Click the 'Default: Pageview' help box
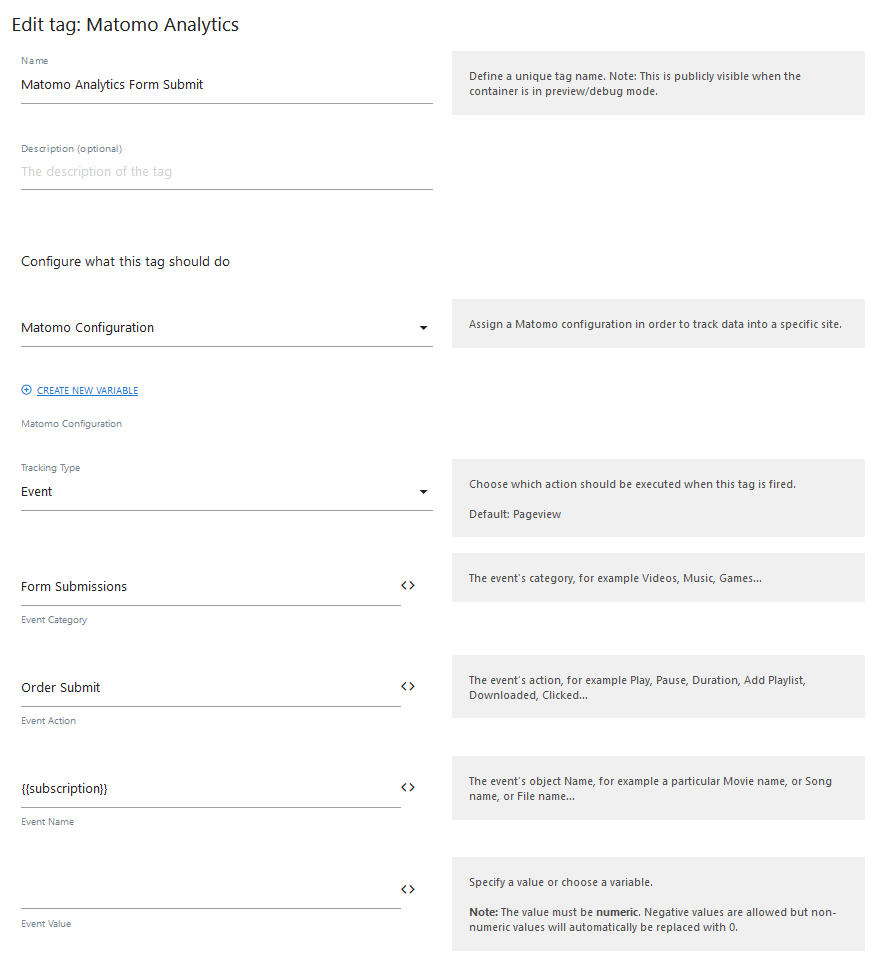 [658, 498]
